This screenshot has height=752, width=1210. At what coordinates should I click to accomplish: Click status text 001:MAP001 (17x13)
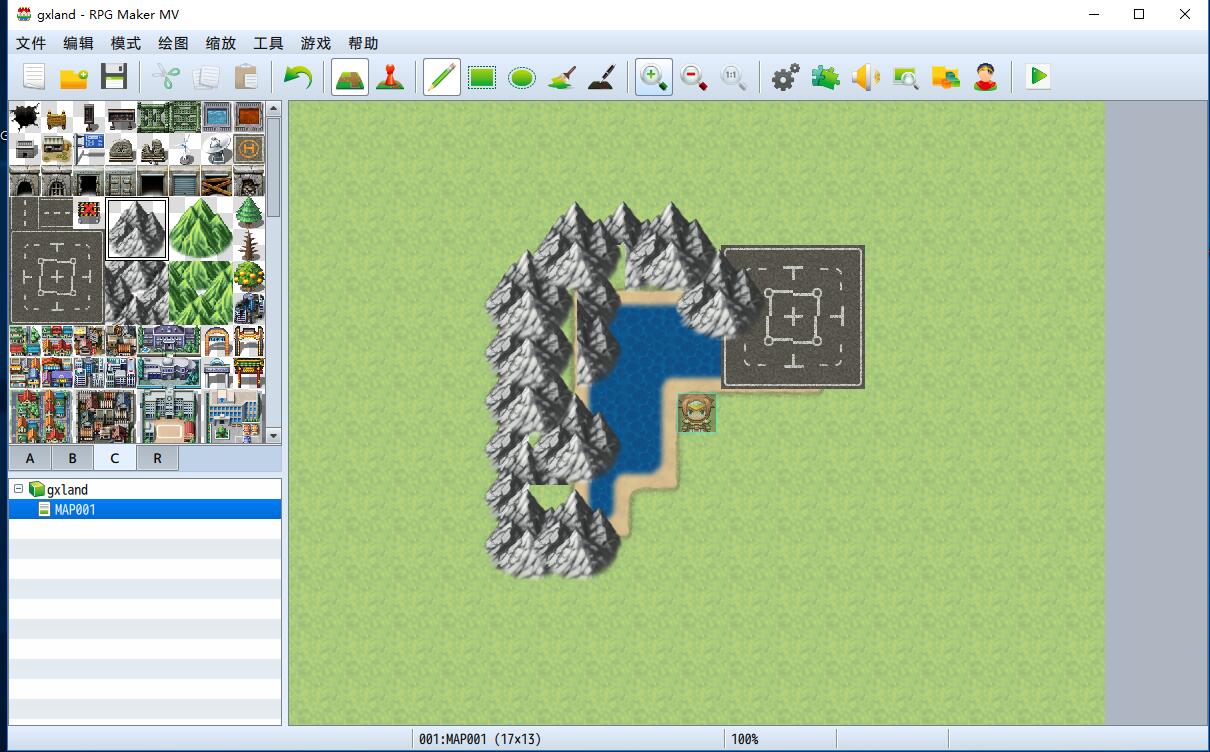tap(480, 739)
